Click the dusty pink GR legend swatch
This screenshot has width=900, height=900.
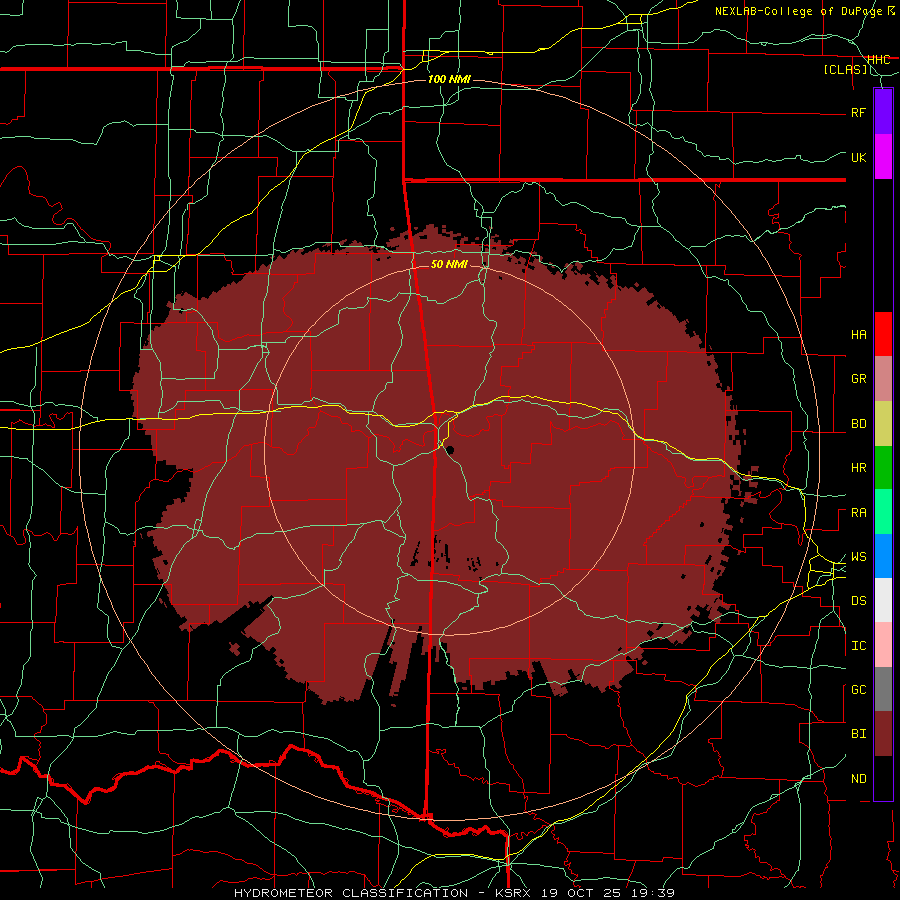[883, 379]
